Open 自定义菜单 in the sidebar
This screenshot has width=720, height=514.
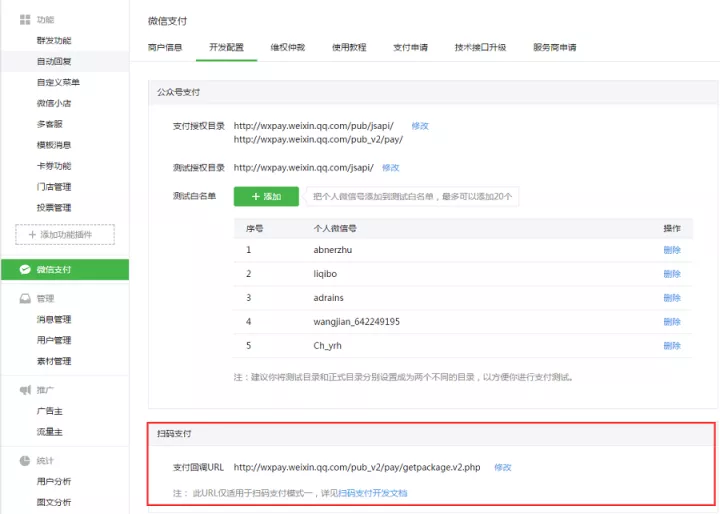point(58,82)
